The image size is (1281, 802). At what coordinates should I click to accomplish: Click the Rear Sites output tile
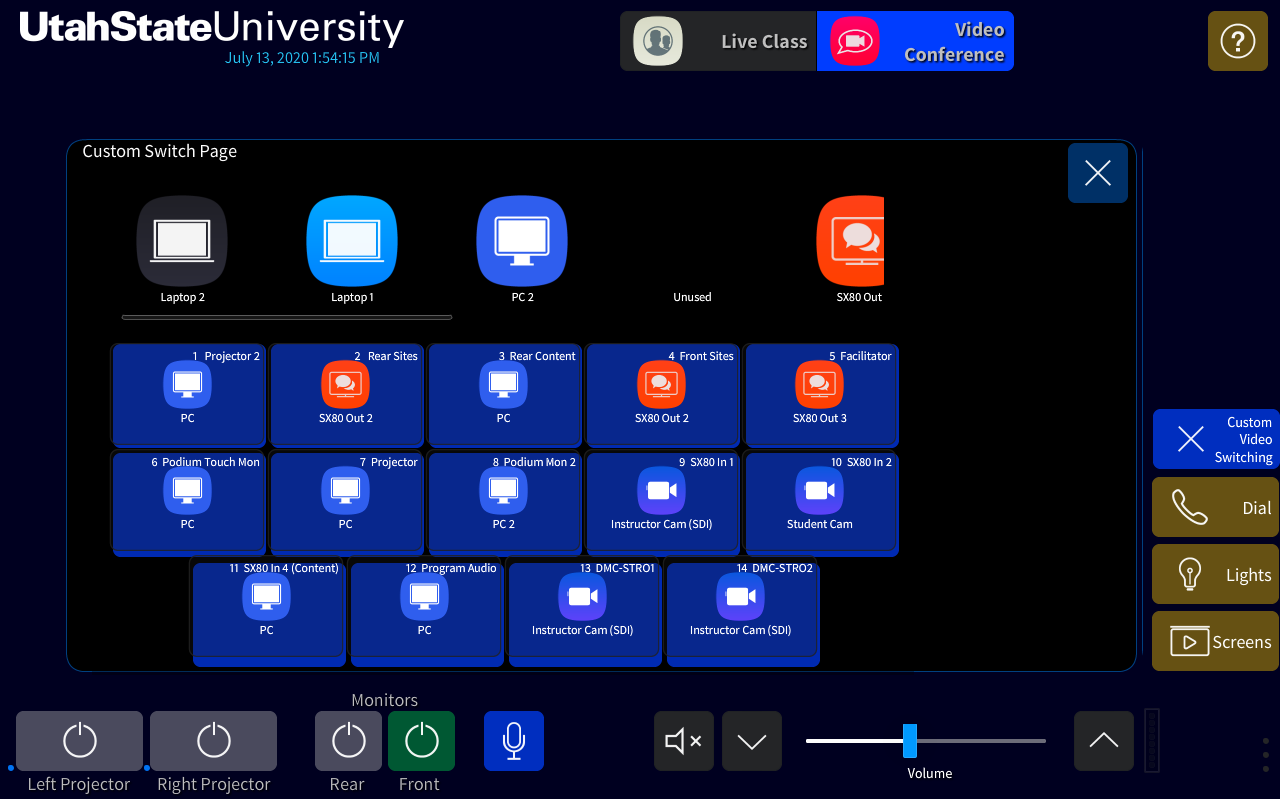click(345, 395)
